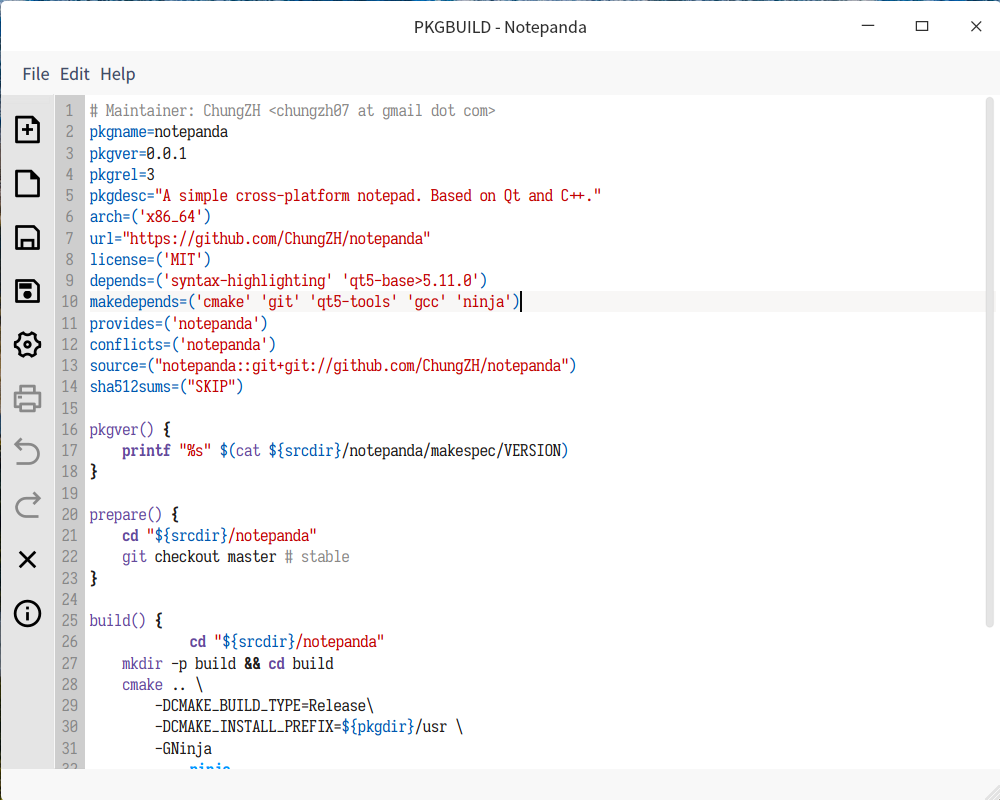The width and height of the screenshot is (1000, 800).
Task: Open a file using the blank page icon
Action: tap(27, 184)
